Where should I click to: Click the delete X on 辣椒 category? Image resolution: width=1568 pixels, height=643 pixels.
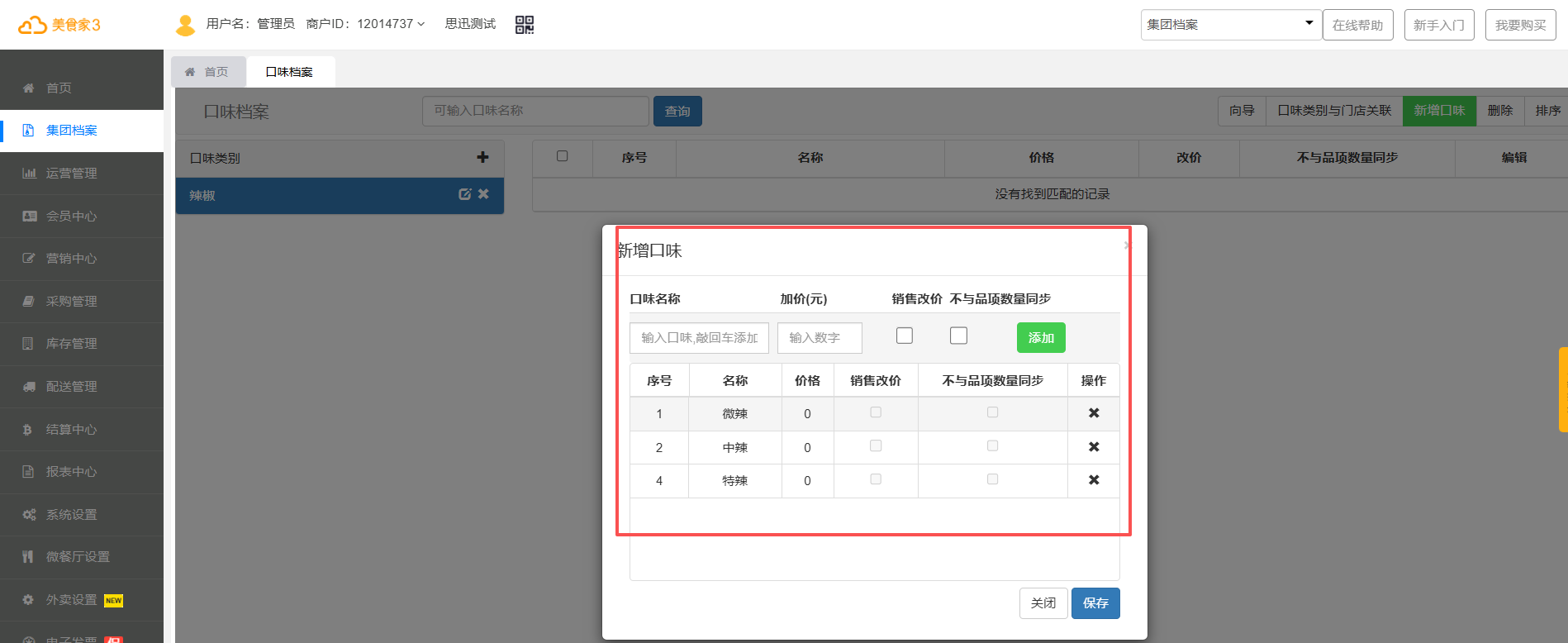pyautogui.click(x=484, y=194)
